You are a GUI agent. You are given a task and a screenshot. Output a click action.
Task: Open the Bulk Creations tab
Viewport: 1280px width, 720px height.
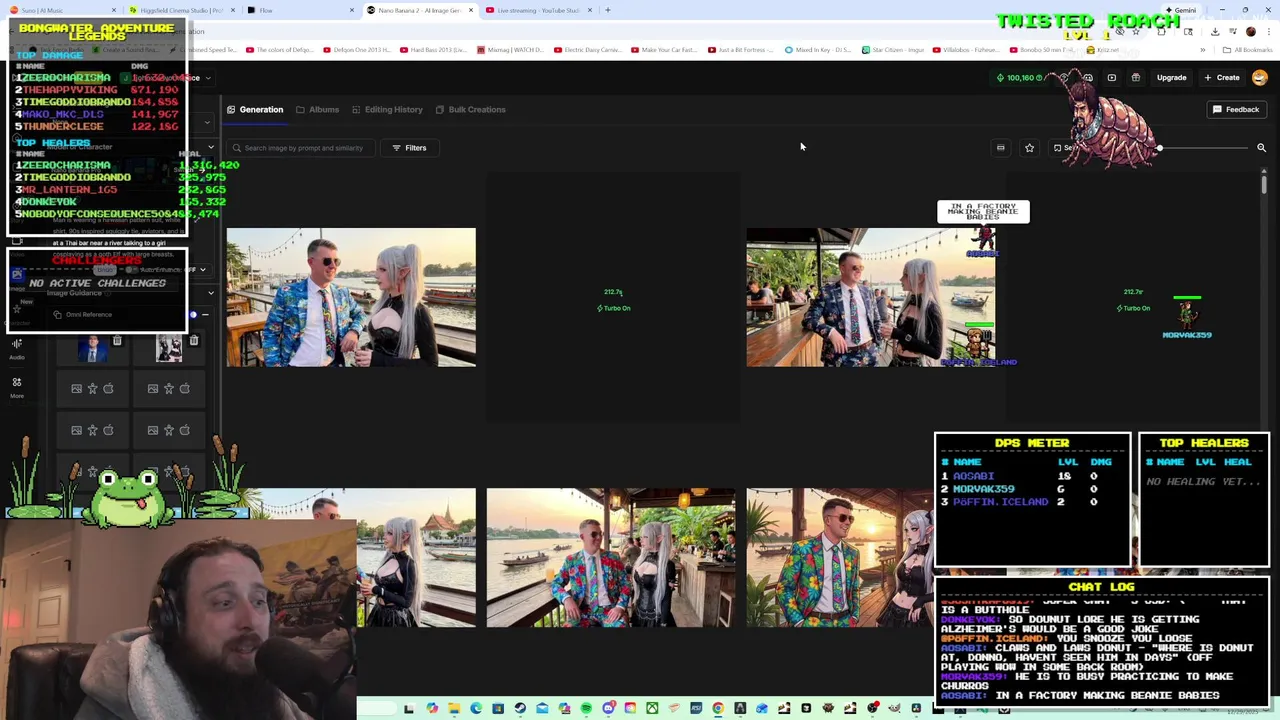click(x=470, y=109)
